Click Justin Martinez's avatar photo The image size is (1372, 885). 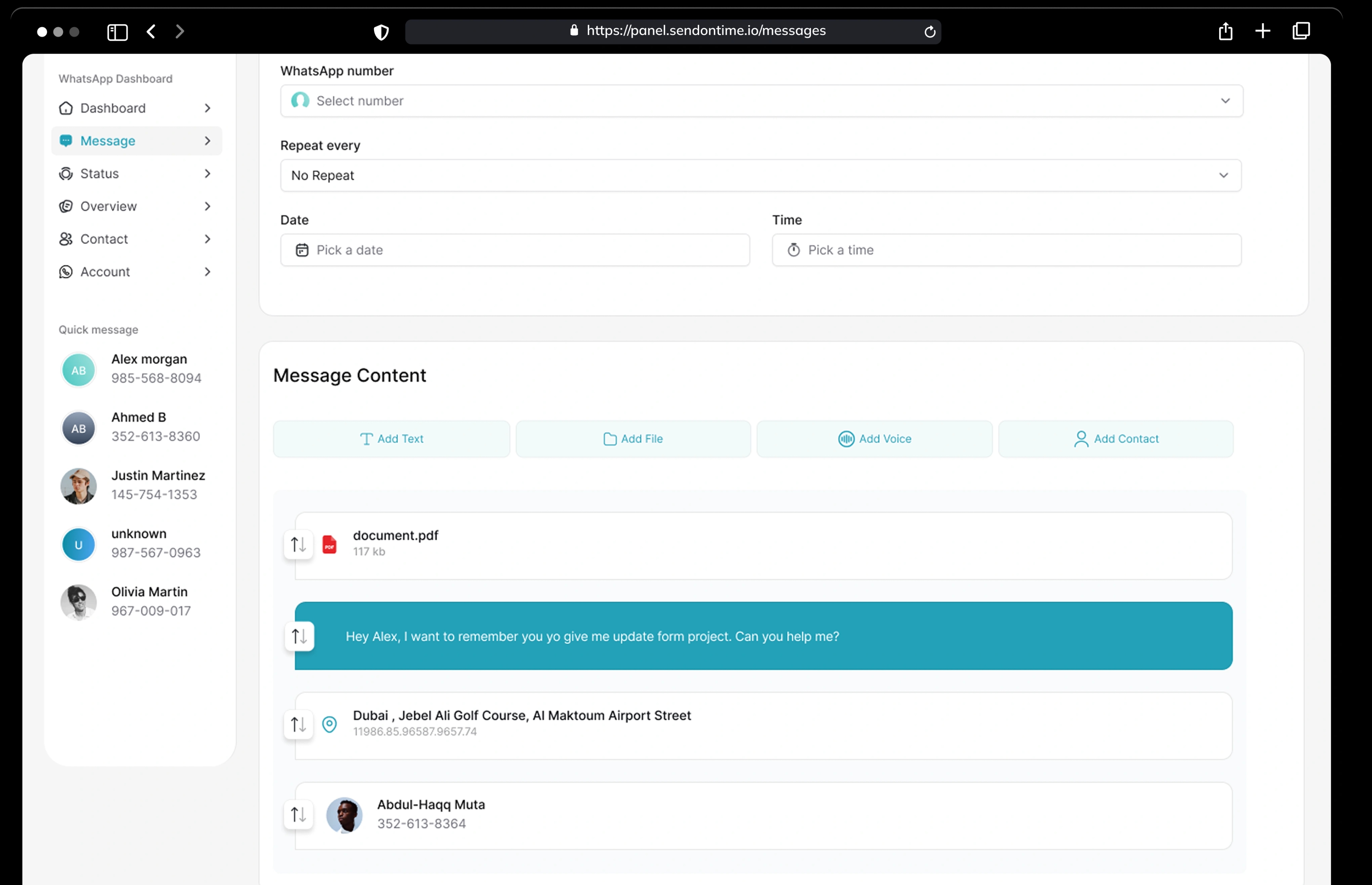pos(79,486)
